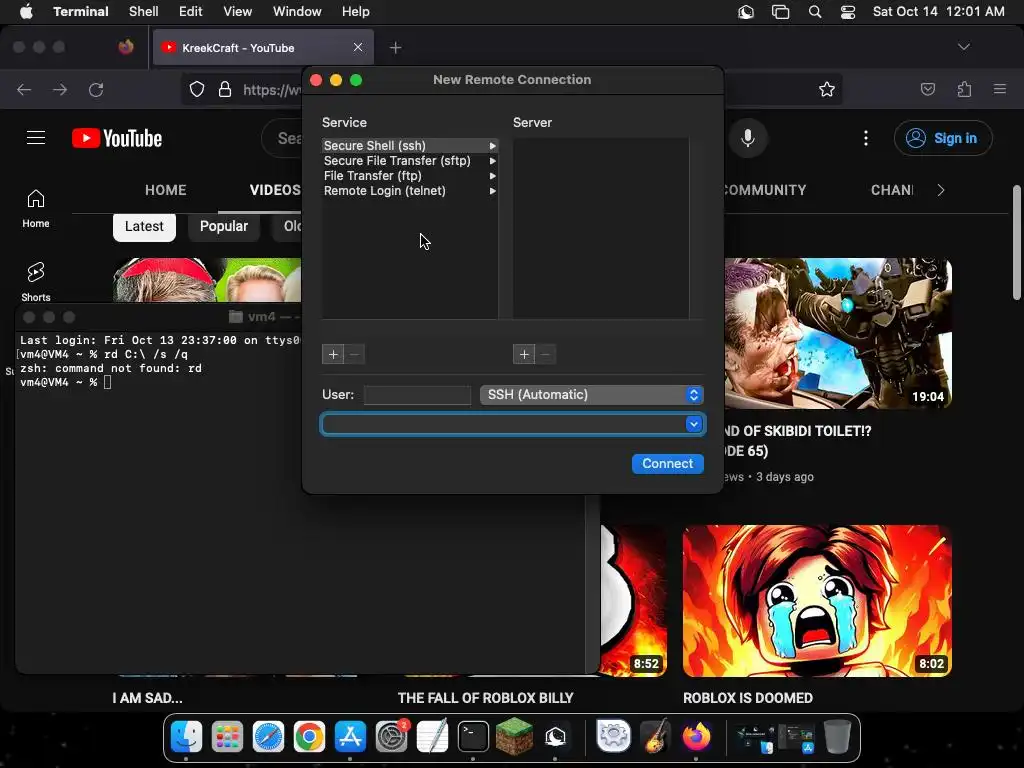The image size is (1024, 768).
Task: Open Firefox extensions menu
Action: (x=964, y=89)
